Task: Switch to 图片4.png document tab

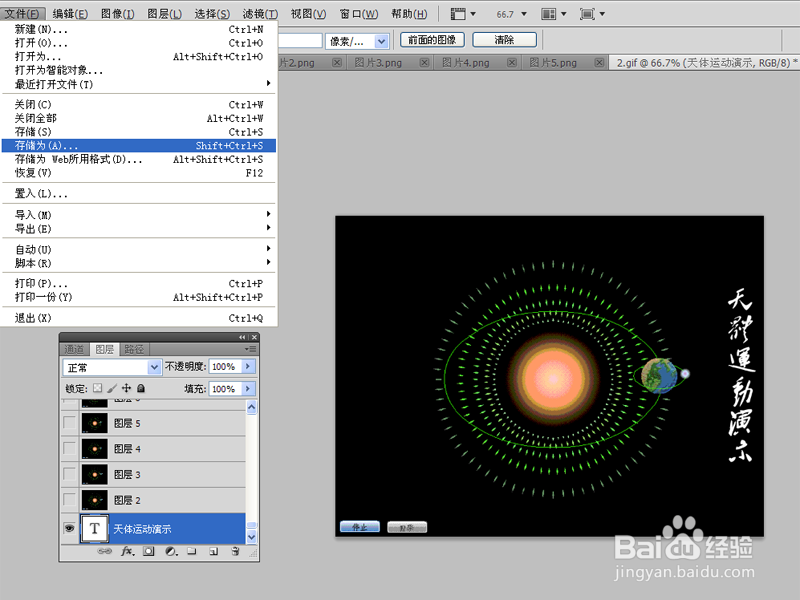Action: [x=465, y=63]
